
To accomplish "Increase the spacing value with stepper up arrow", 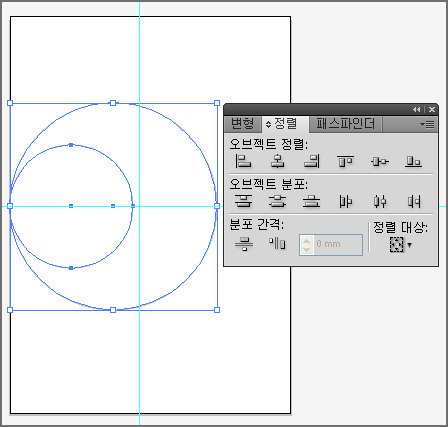I will tap(307, 240).
